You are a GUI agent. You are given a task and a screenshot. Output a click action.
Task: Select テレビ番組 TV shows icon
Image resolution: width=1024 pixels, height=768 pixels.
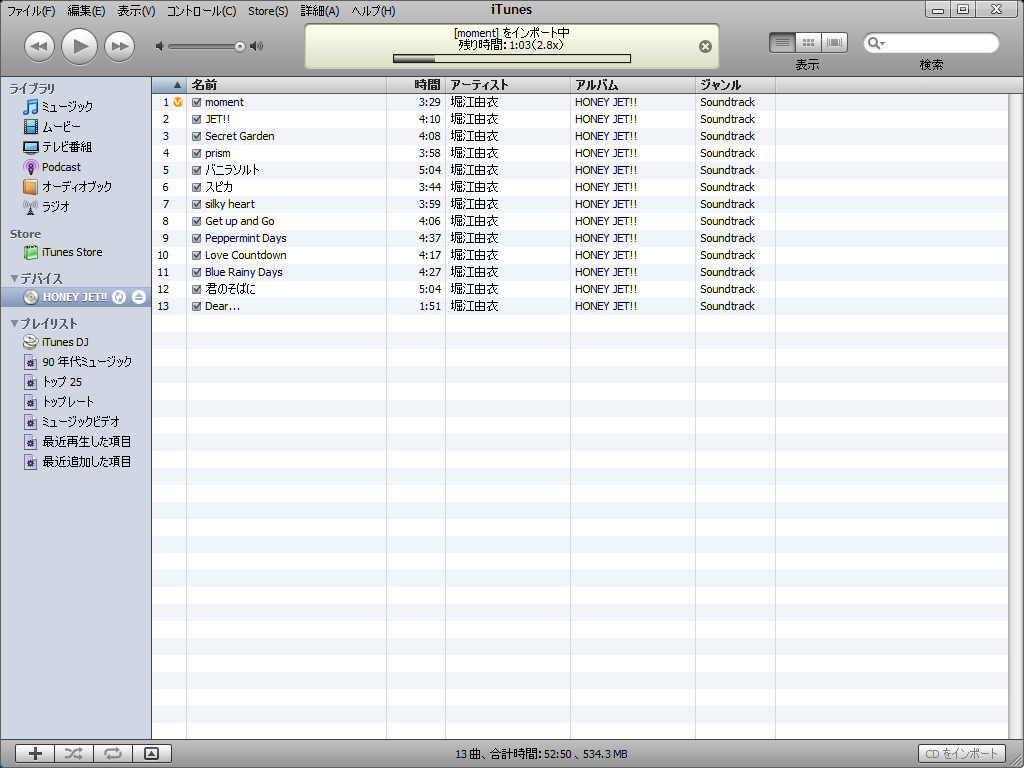click(x=31, y=147)
